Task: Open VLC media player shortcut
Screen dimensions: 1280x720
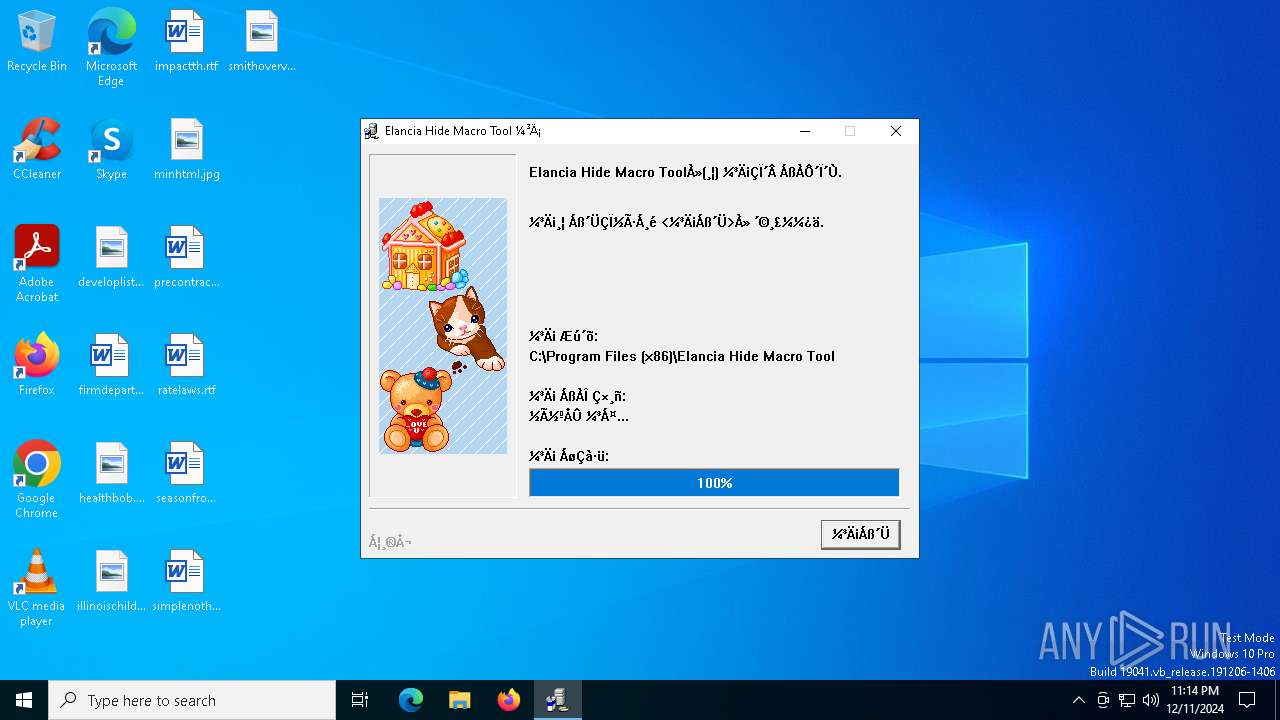Action: [37, 588]
